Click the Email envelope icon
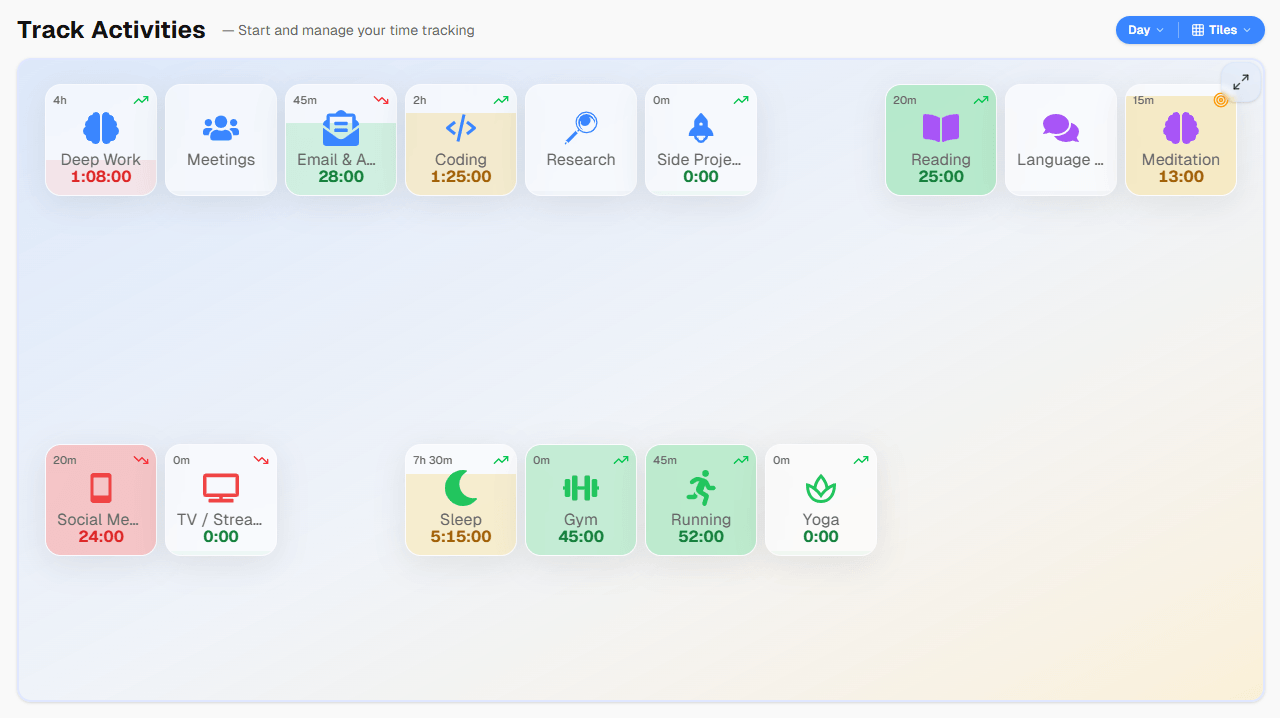Screen dimensions: 1280x718 coord(341,128)
